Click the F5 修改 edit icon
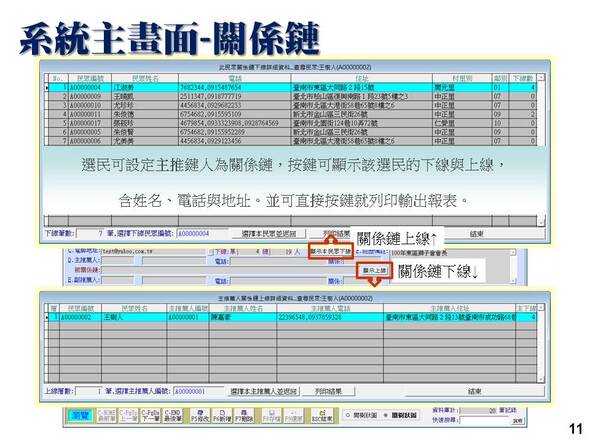Screen dimensions: 590x443 (x=199, y=415)
